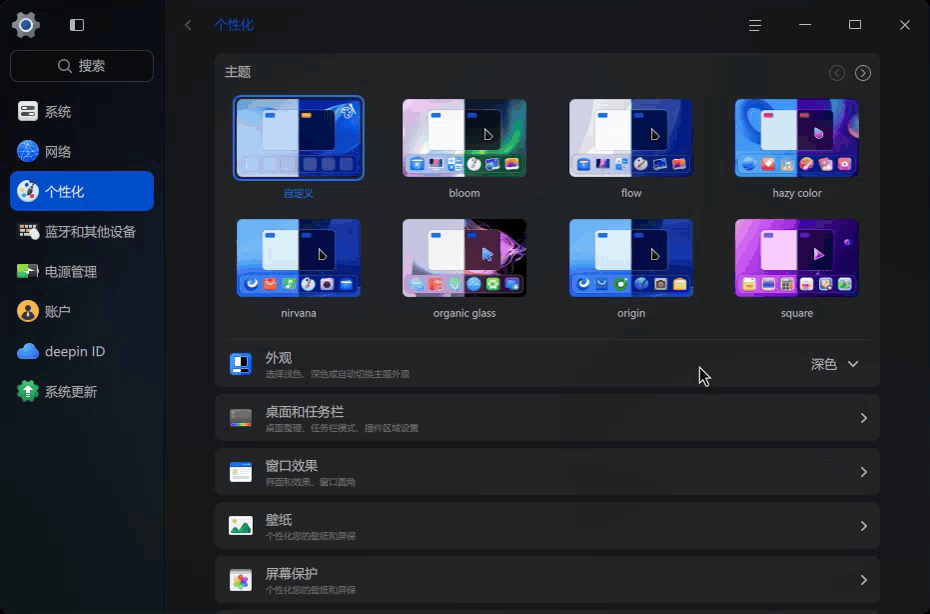The height and width of the screenshot is (614, 930).
Task: Click the 窗口效果 title text
Action: 291,466
